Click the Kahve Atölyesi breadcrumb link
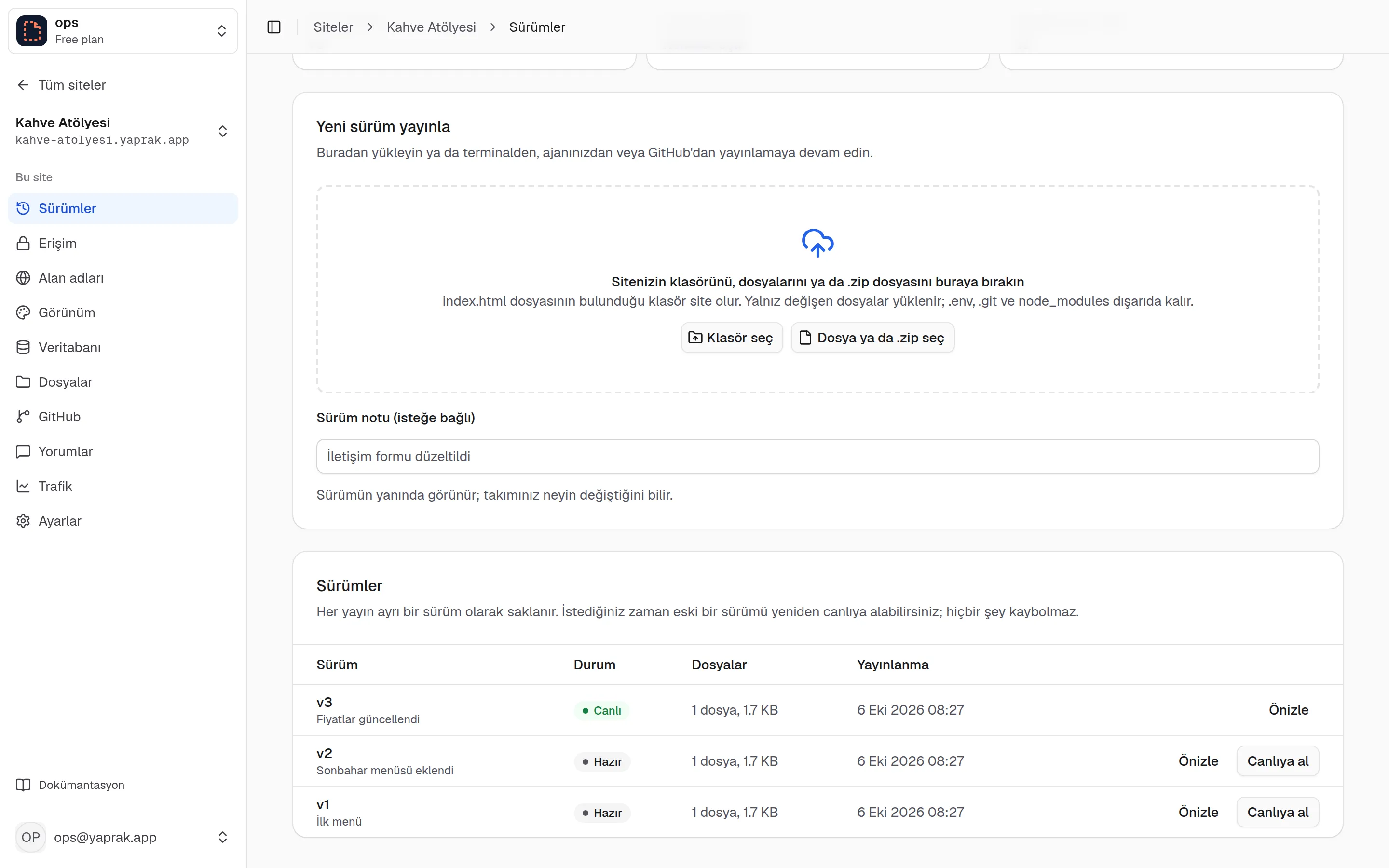The width and height of the screenshot is (1389, 868). (431, 27)
